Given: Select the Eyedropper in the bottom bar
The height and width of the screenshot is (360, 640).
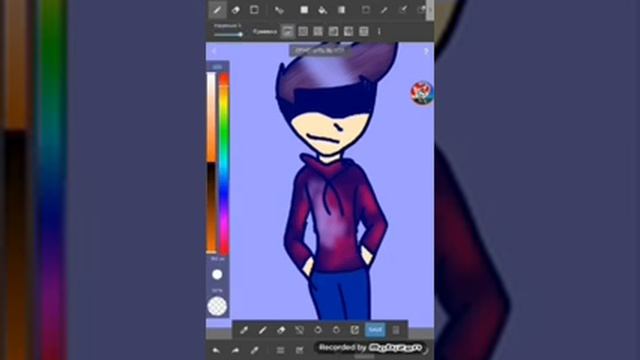Looking at the screenshot, I should 255,350.
